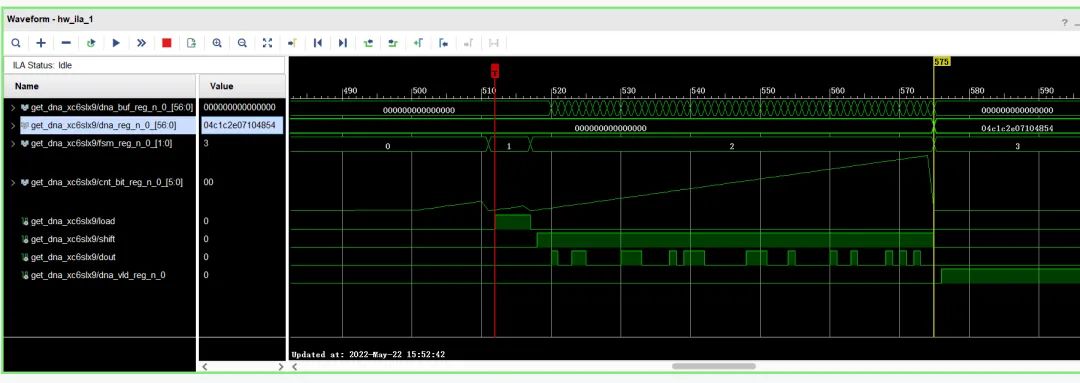
Task: Go to the last sample icon
Action: coord(342,43)
